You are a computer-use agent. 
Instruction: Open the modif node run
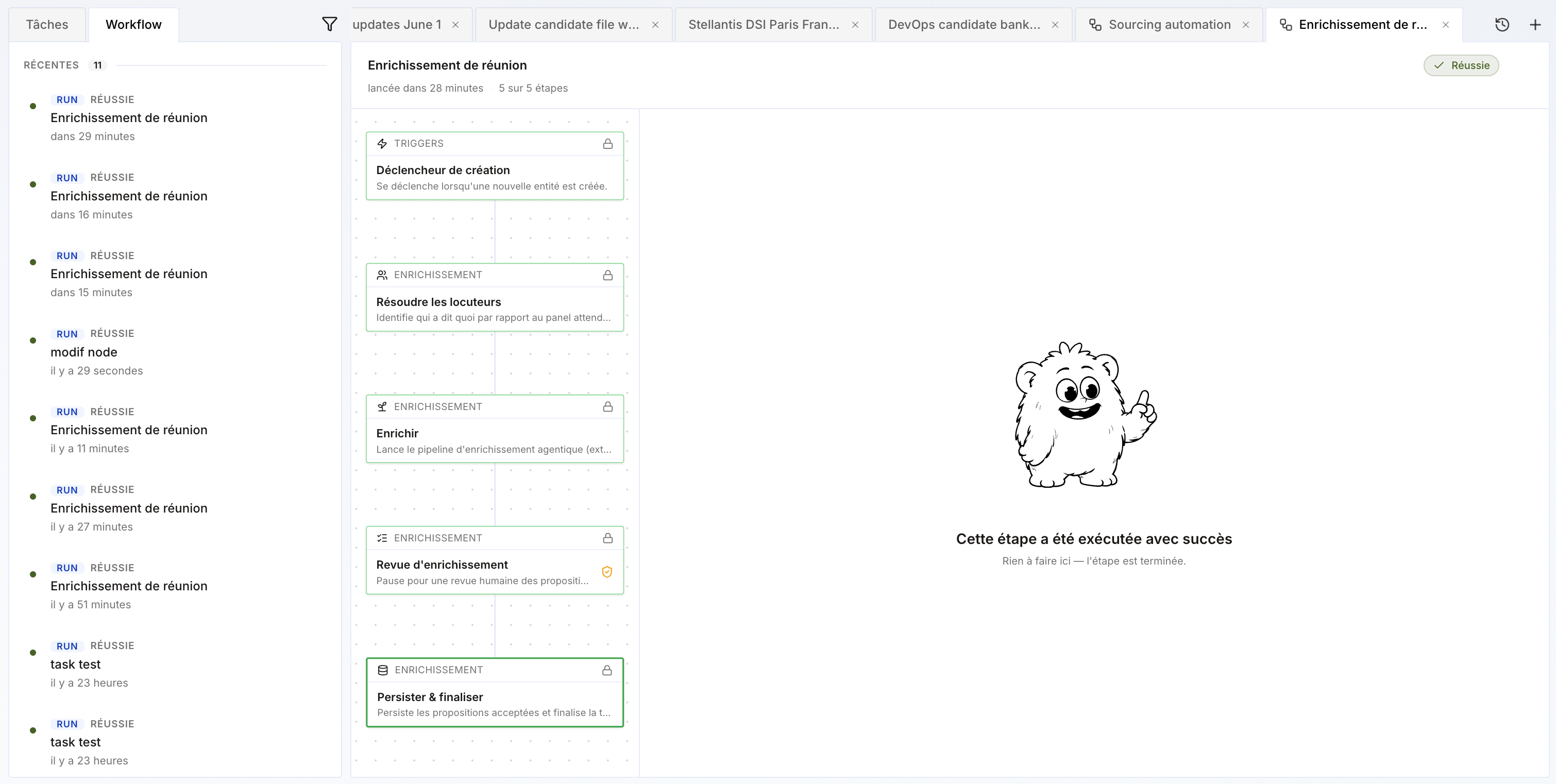tap(175, 352)
